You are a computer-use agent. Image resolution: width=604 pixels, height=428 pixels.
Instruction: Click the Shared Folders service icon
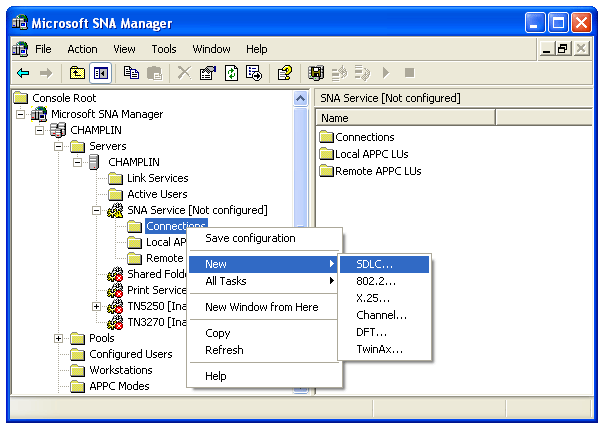[115, 274]
